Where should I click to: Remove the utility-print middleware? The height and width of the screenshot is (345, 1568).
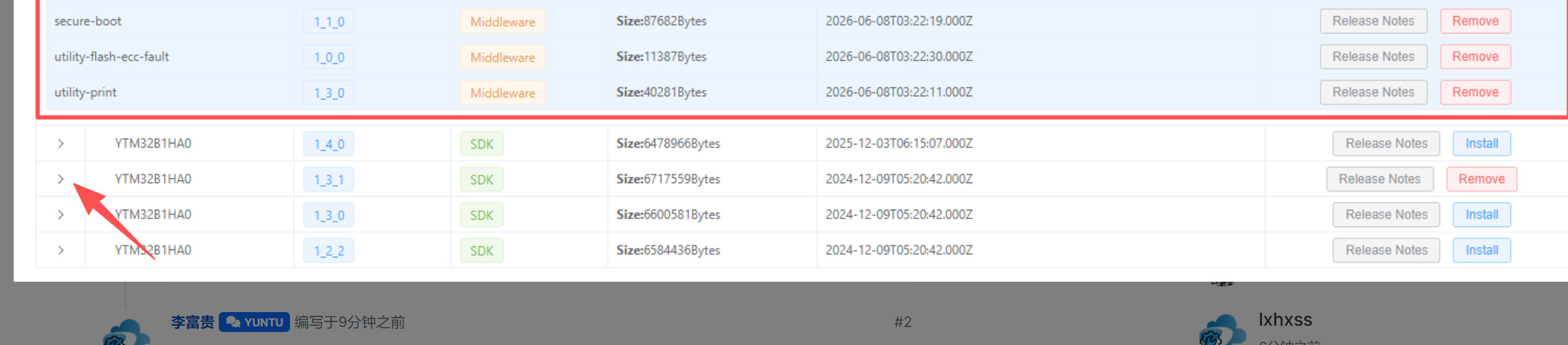point(1475,92)
